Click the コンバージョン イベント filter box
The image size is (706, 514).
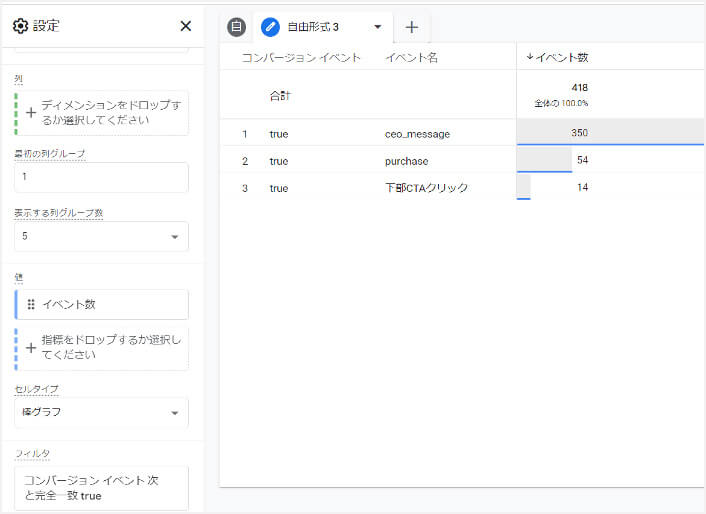101,488
